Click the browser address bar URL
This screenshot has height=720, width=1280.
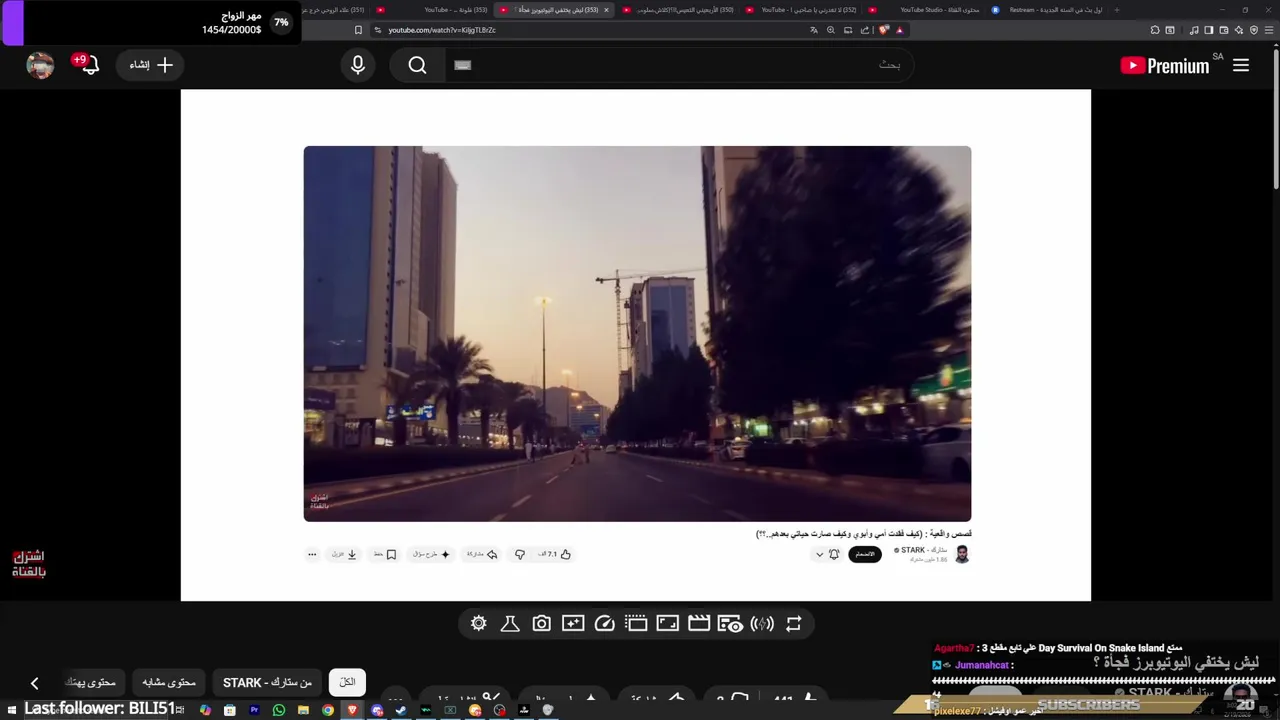(442, 30)
